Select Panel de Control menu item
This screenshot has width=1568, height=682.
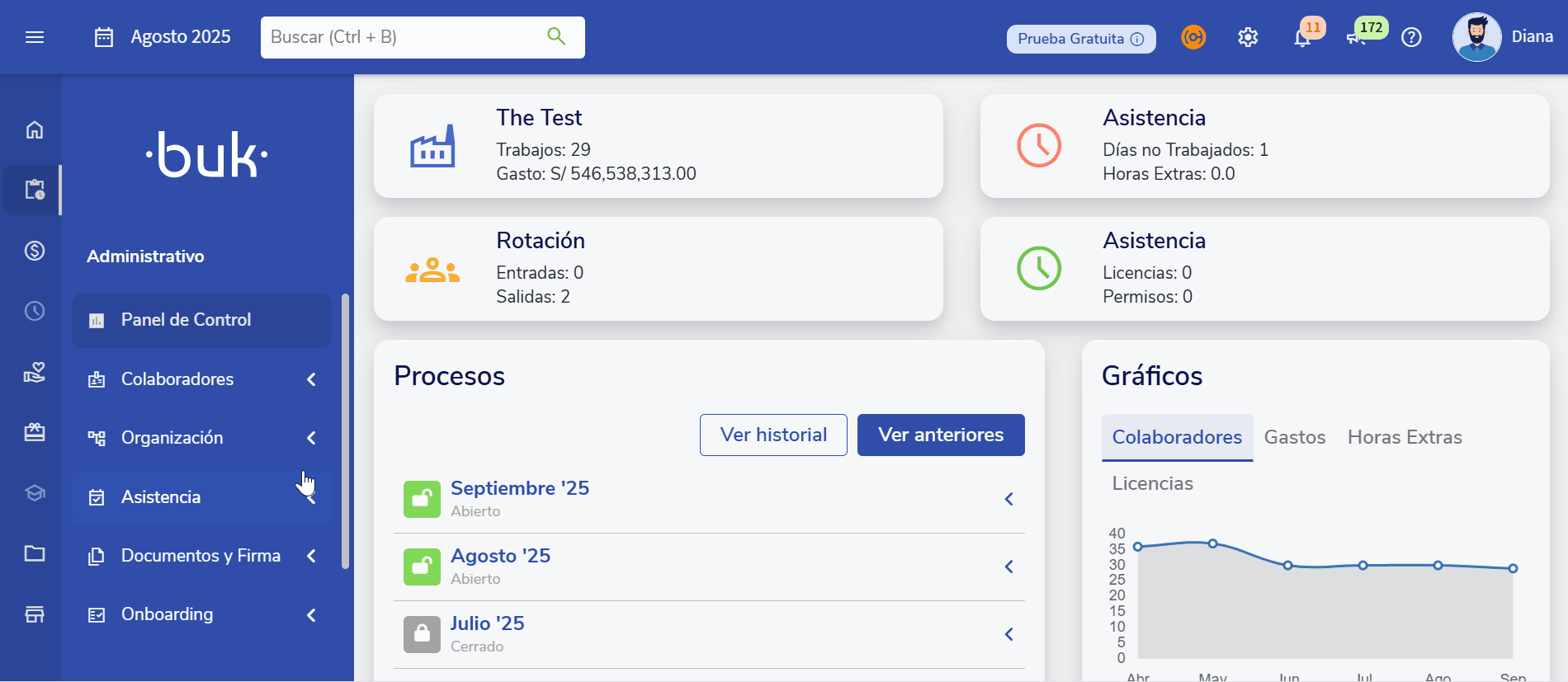pos(201,320)
